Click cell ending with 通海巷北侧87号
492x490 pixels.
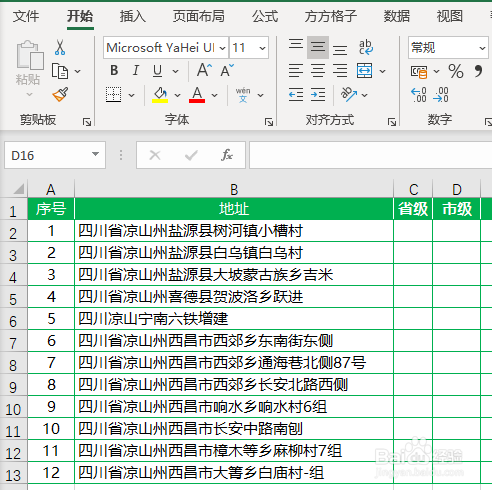click(234, 363)
